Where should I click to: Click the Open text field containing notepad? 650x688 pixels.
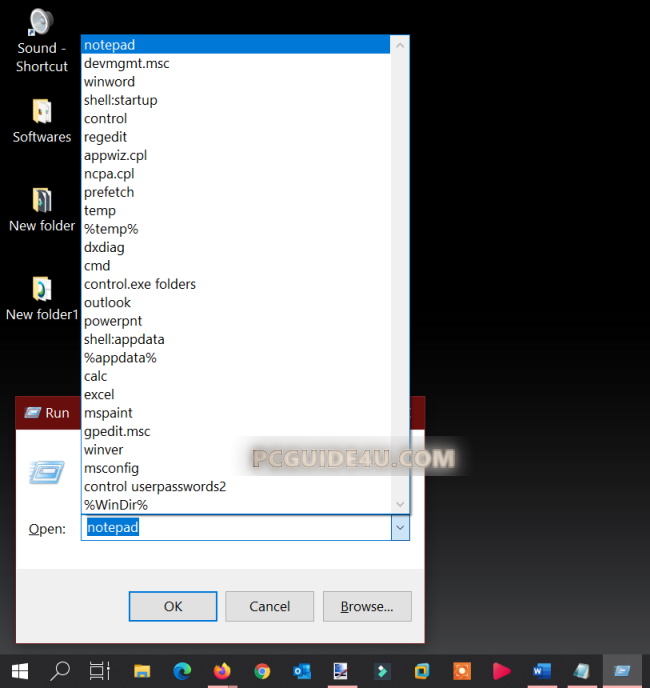click(x=236, y=527)
